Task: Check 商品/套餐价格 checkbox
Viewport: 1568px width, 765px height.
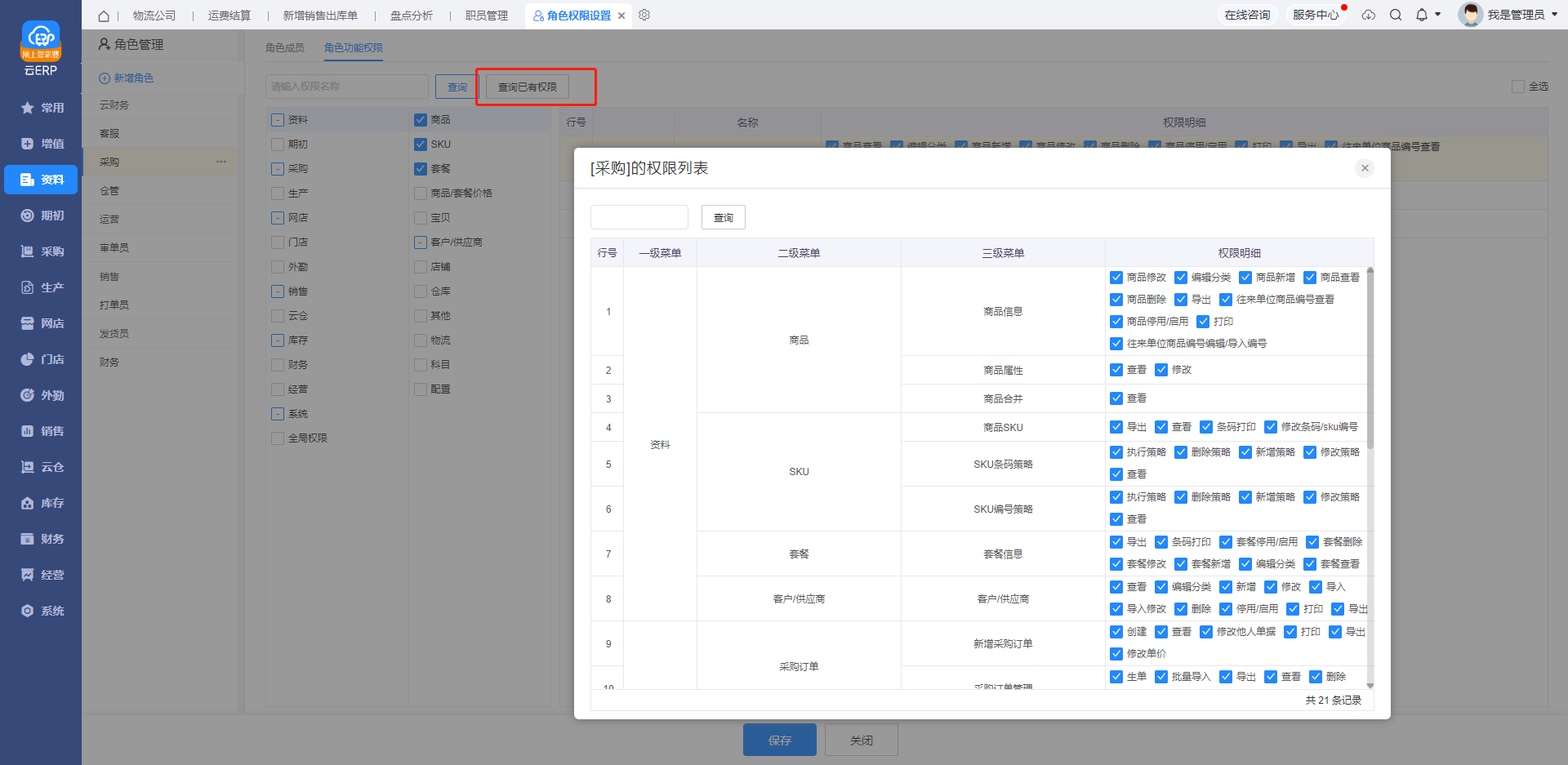Action: 421,193
